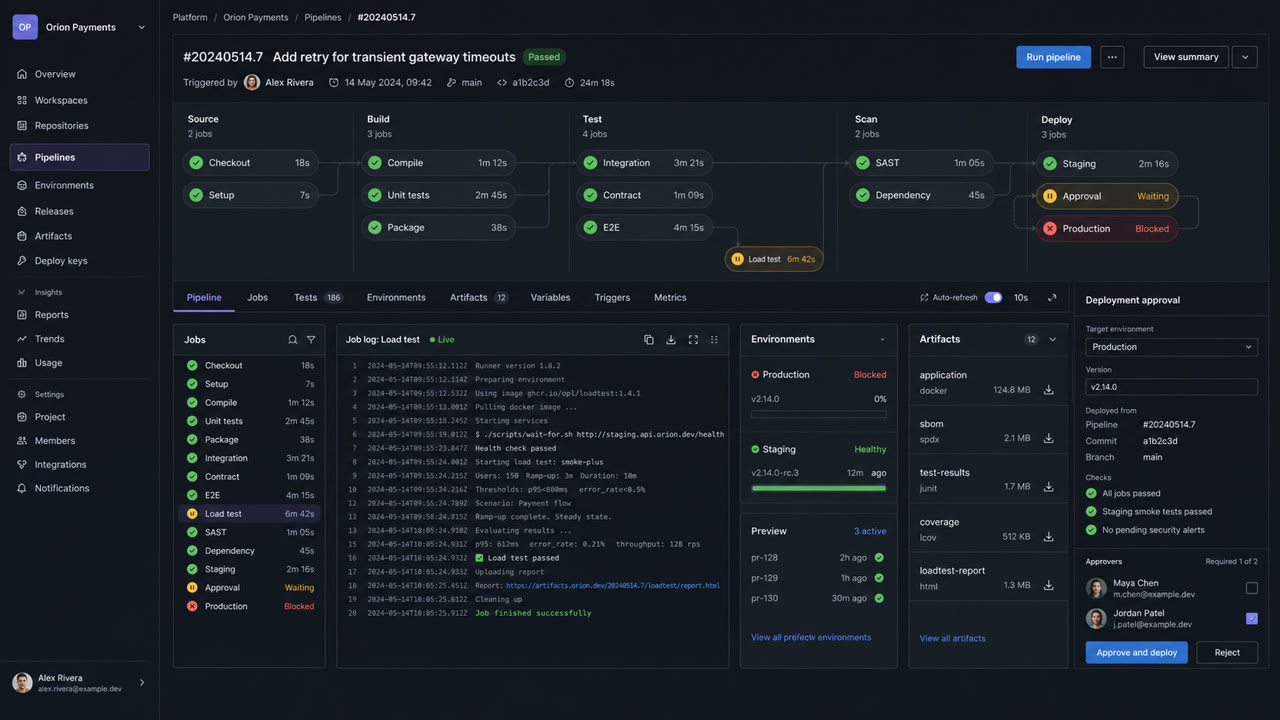Download the test-results junit artifact
1280x720 pixels.
click(x=1049, y=487)
